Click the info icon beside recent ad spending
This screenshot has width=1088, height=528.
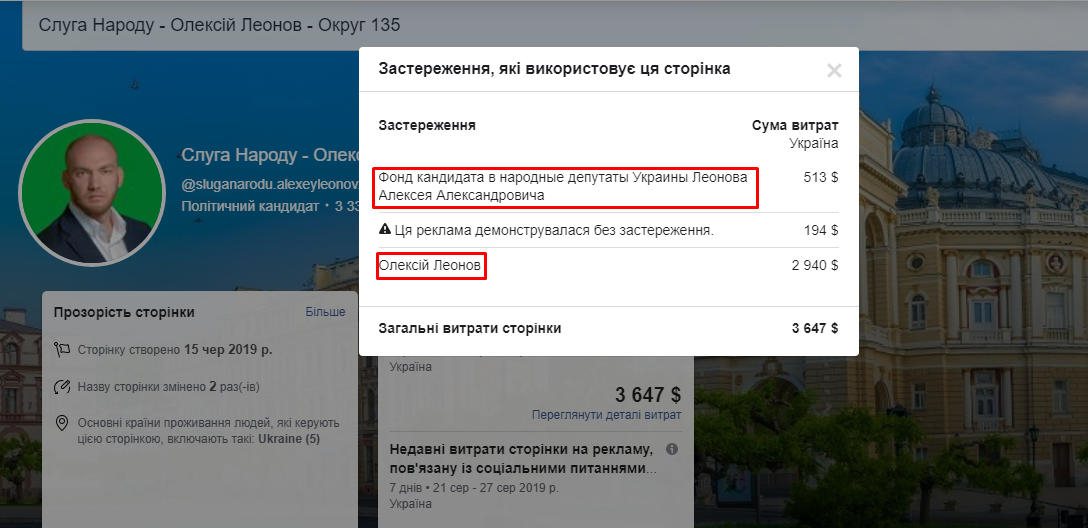click(x=672, y=449)
